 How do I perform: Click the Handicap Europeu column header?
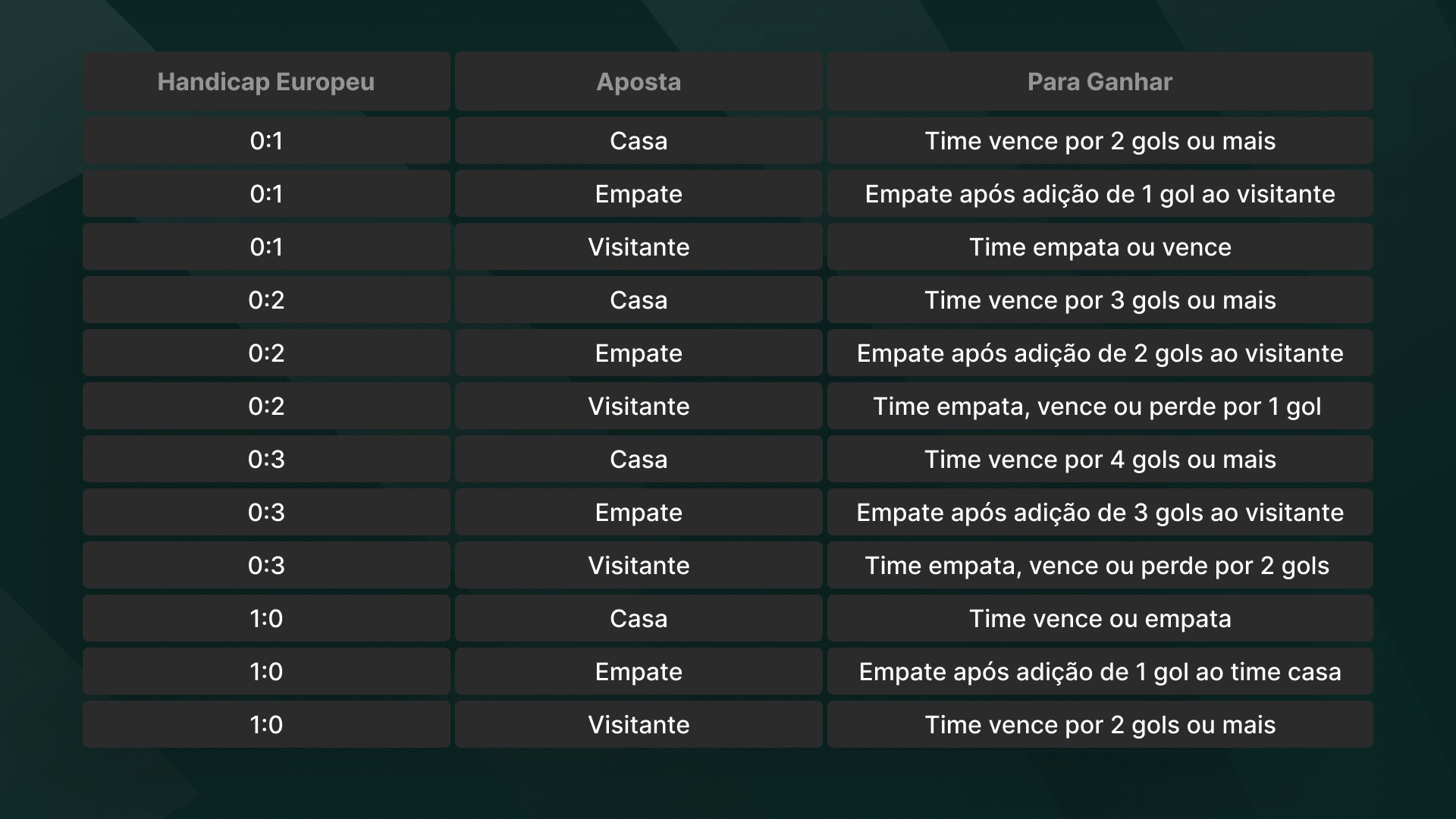[x=265, y=82]
